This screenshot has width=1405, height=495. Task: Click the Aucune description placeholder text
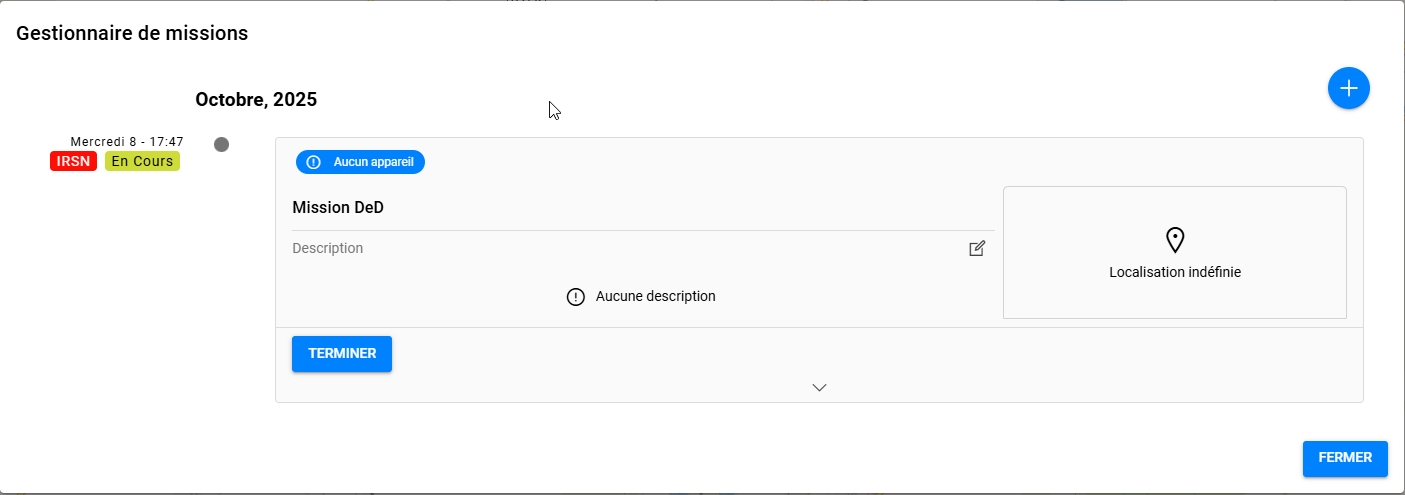pos(655,296)
